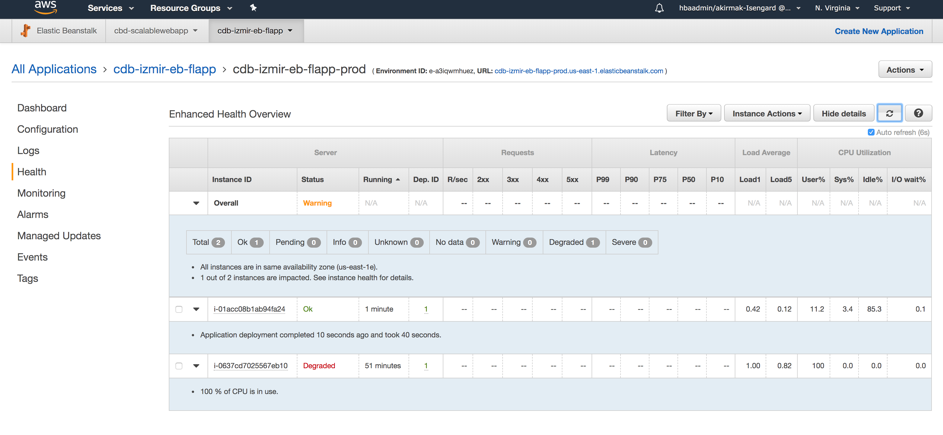Click the refresh health data icon

click(x=889, y=113)
